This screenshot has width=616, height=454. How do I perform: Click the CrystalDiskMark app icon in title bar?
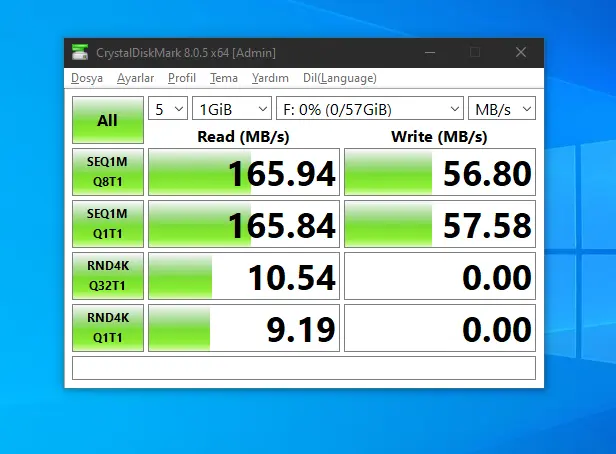click(x=80, y=52)
